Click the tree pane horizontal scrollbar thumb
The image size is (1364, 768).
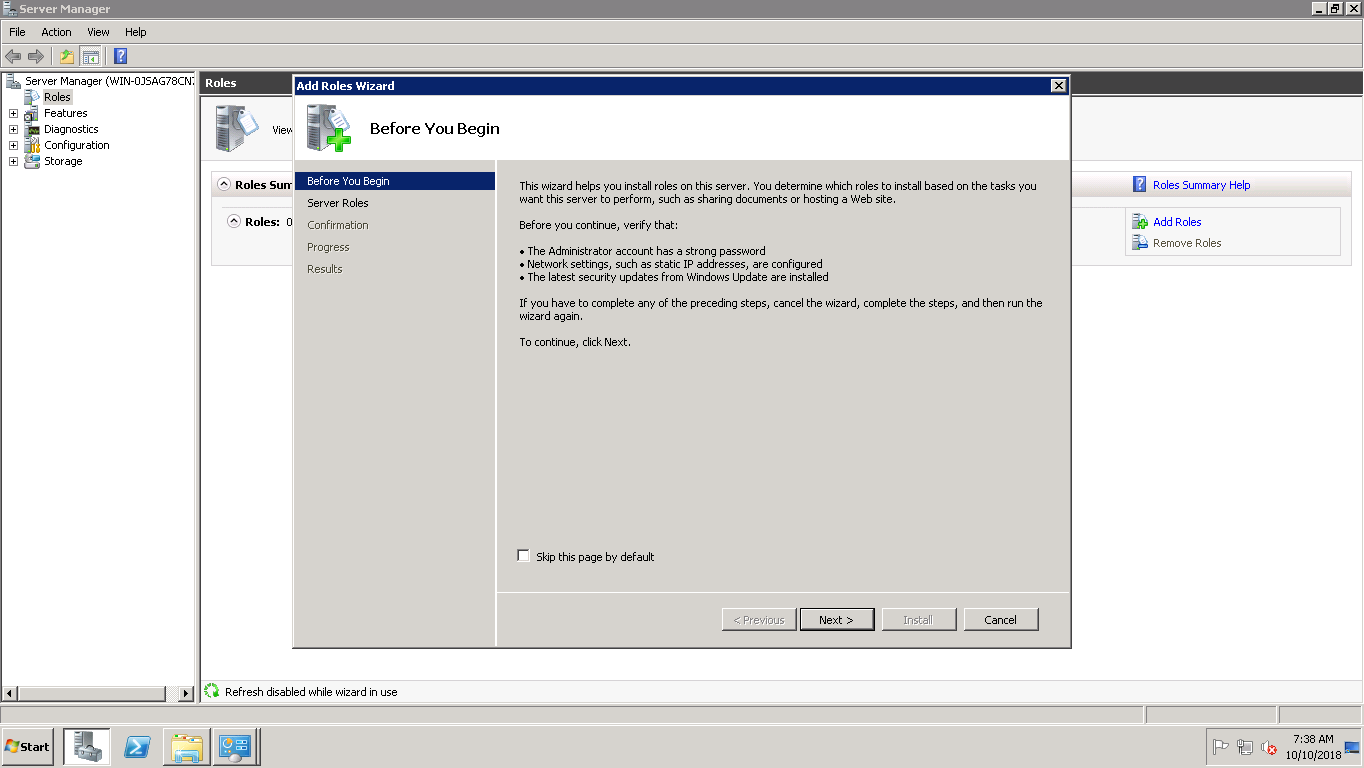point(92,693)
